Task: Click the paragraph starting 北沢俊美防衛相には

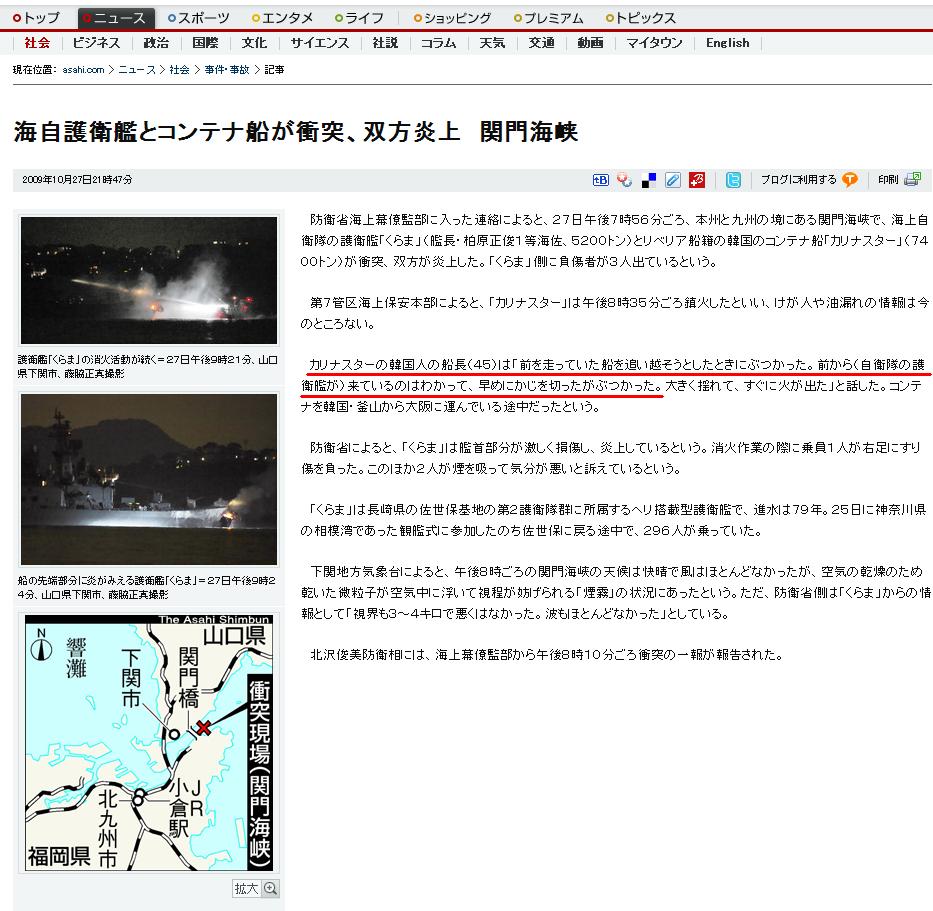Action: coord(546,655)
